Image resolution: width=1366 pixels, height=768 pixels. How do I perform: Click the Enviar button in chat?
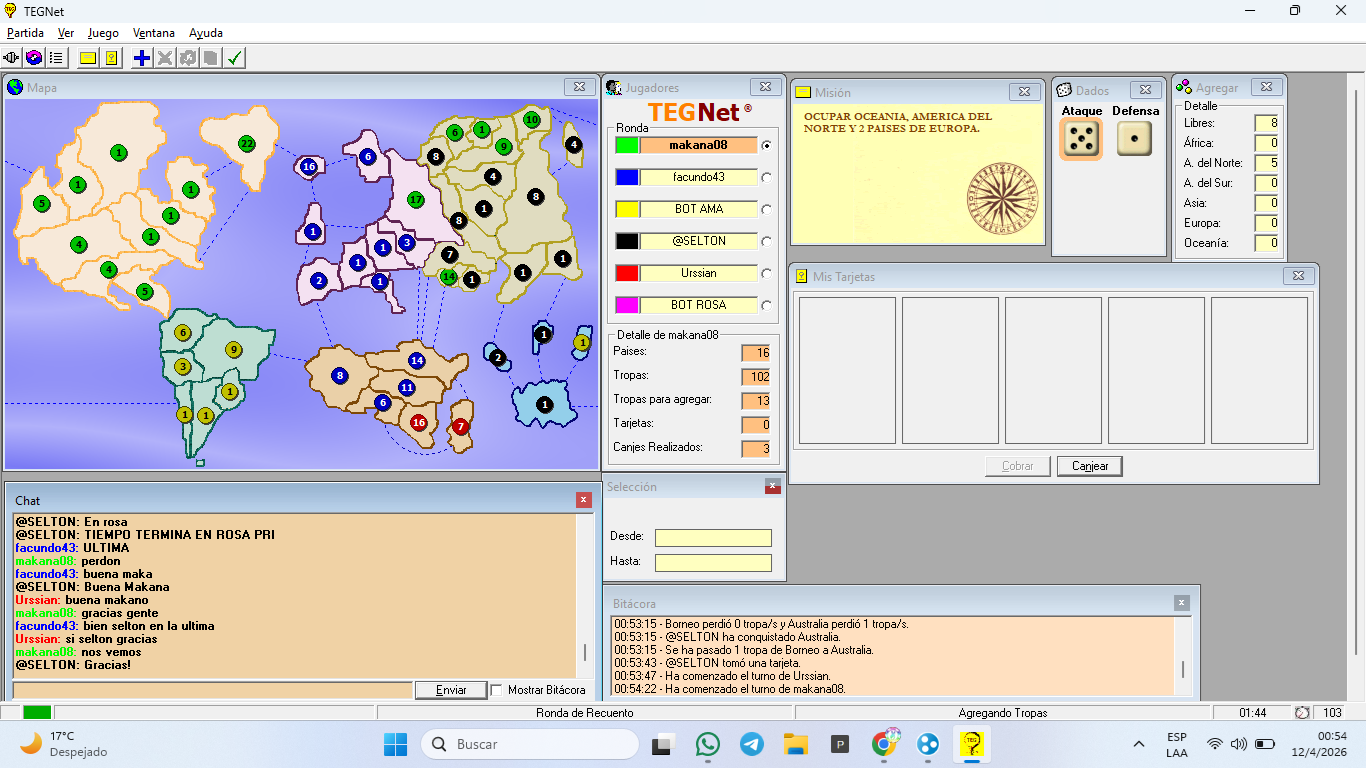(451, 690)
